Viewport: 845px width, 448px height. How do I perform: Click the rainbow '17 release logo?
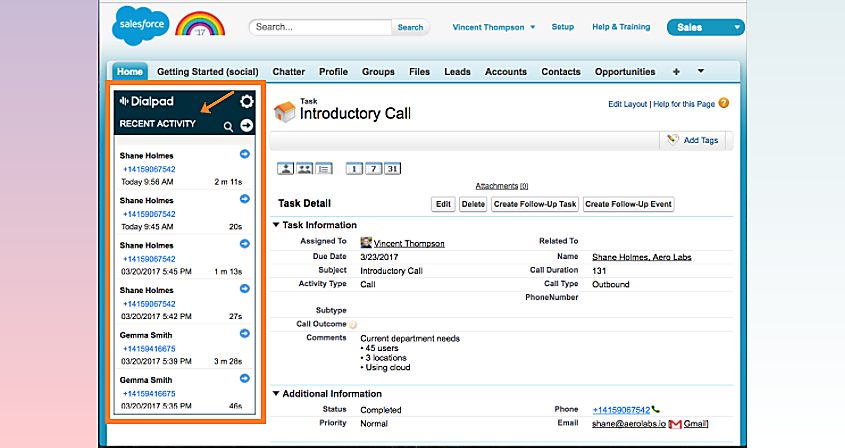click(x=200, y=25)
